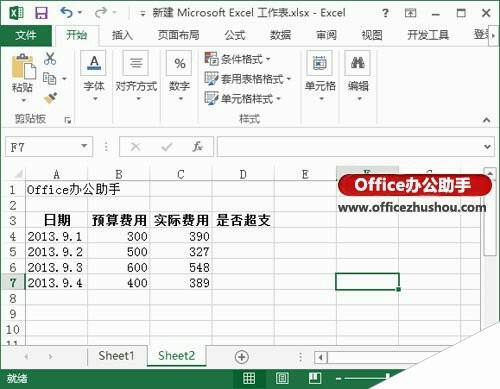
Task: Open the Name Box dropdown arrow
Action: click(84, 146)
